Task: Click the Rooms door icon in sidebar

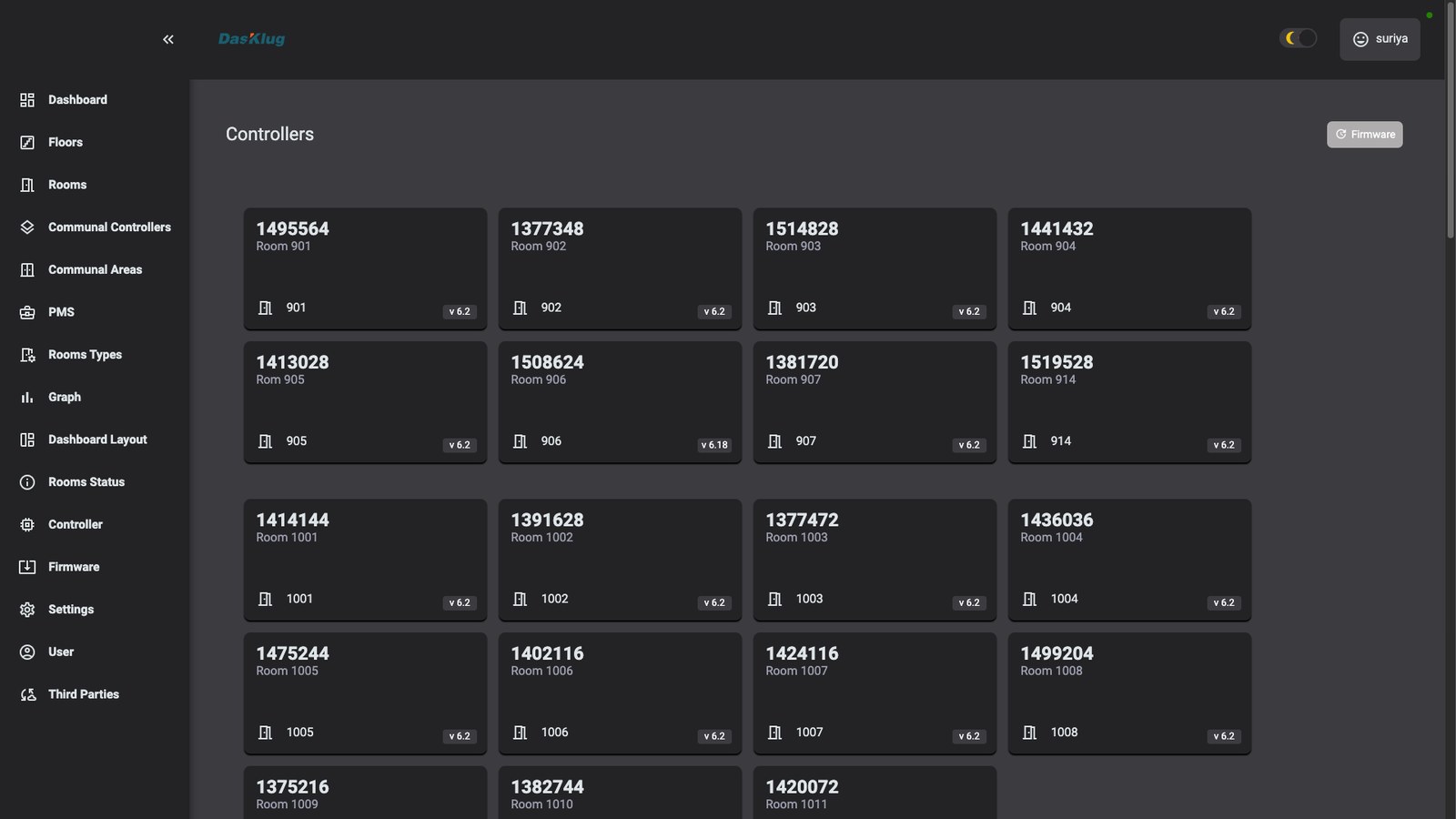Action: [x=27, y=185]
